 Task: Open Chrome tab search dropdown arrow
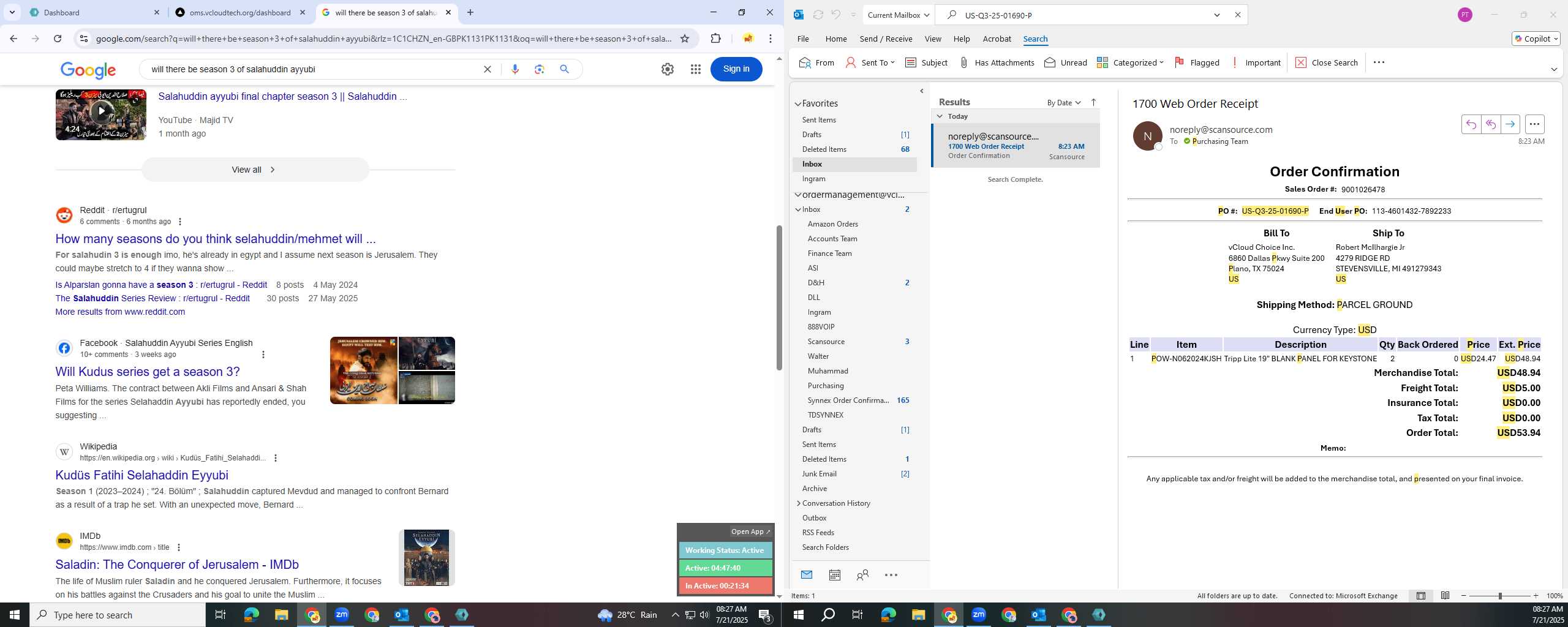click(12, 12)
